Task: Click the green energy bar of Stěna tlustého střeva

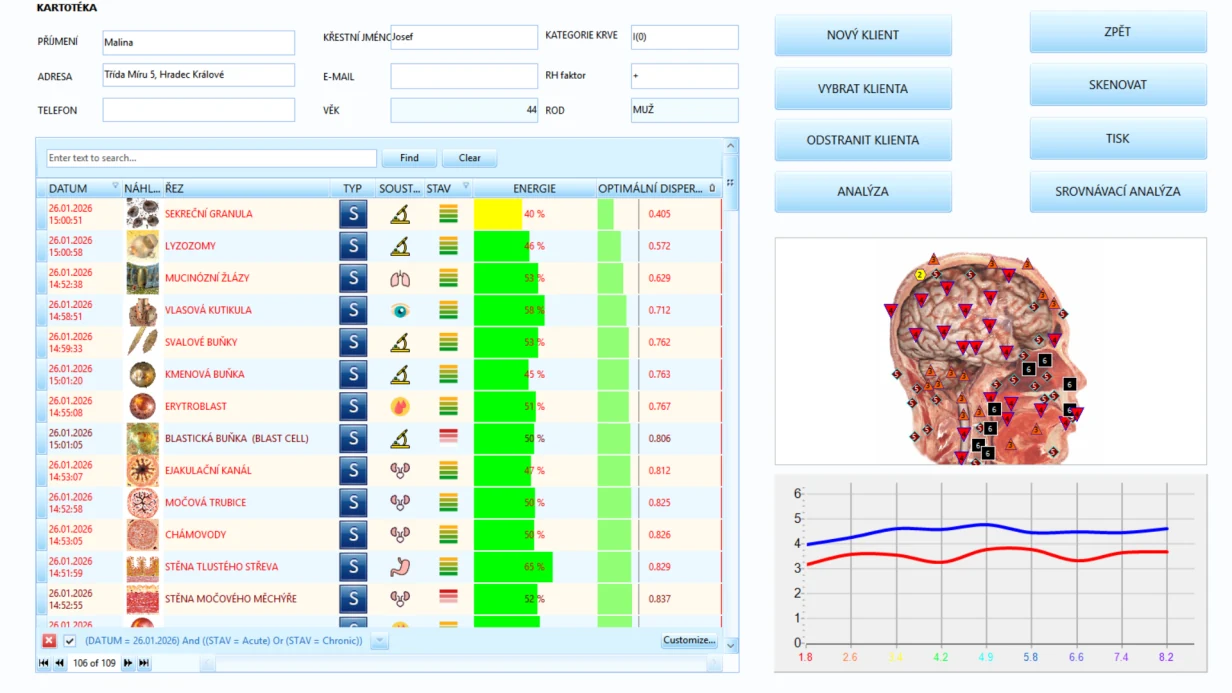Action: pos(513,567)
